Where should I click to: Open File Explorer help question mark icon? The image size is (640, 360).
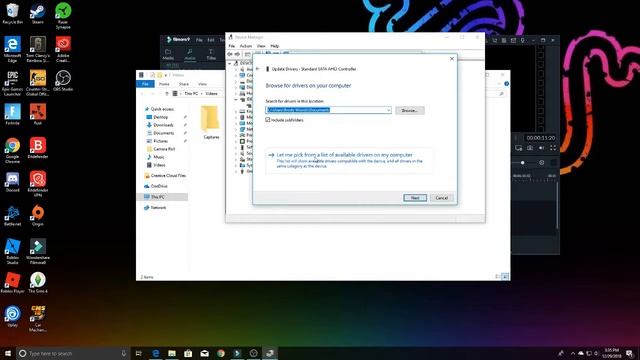(506, 84)
